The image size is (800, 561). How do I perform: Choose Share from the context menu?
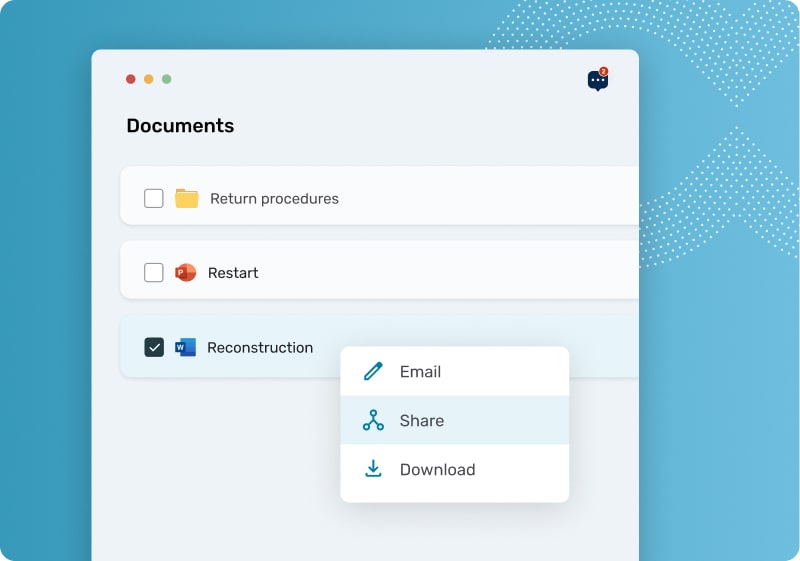click(455, 420)
